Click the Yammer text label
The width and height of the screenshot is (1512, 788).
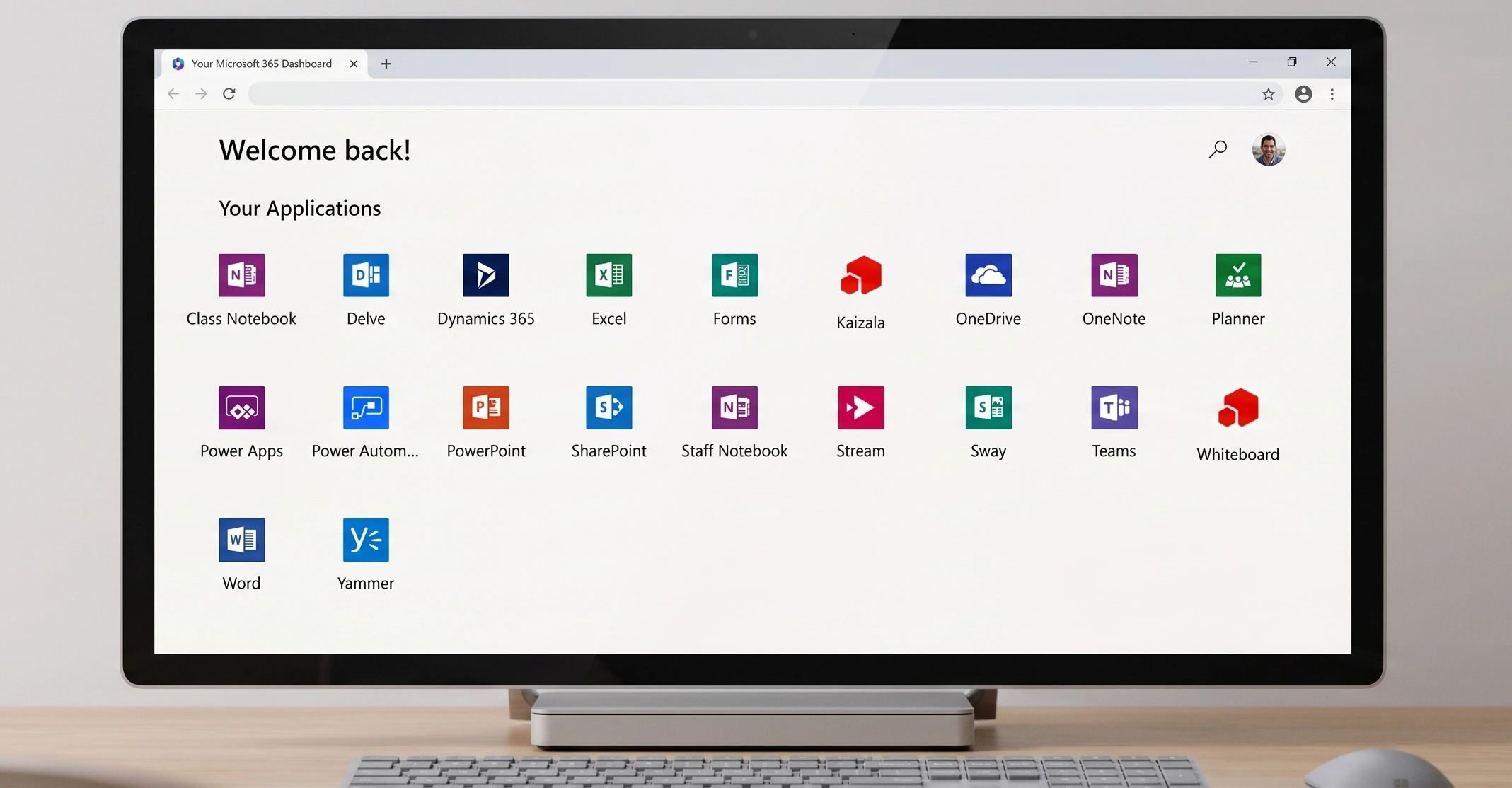click(x=366, y=583)
